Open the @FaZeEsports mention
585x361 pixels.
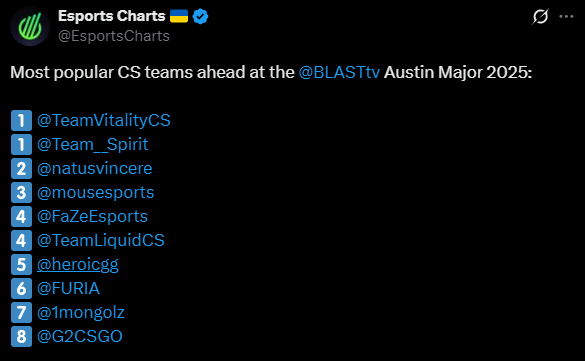92,217
